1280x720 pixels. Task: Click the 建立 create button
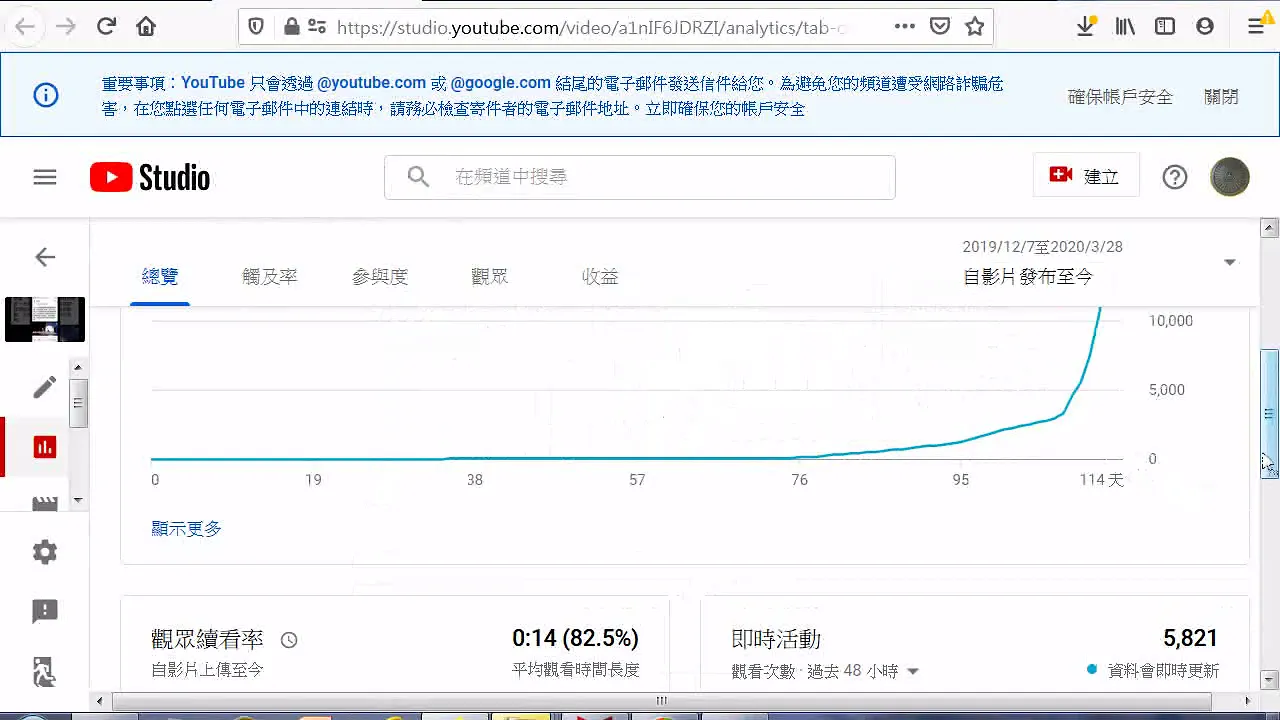click(x=1086, y=176)
